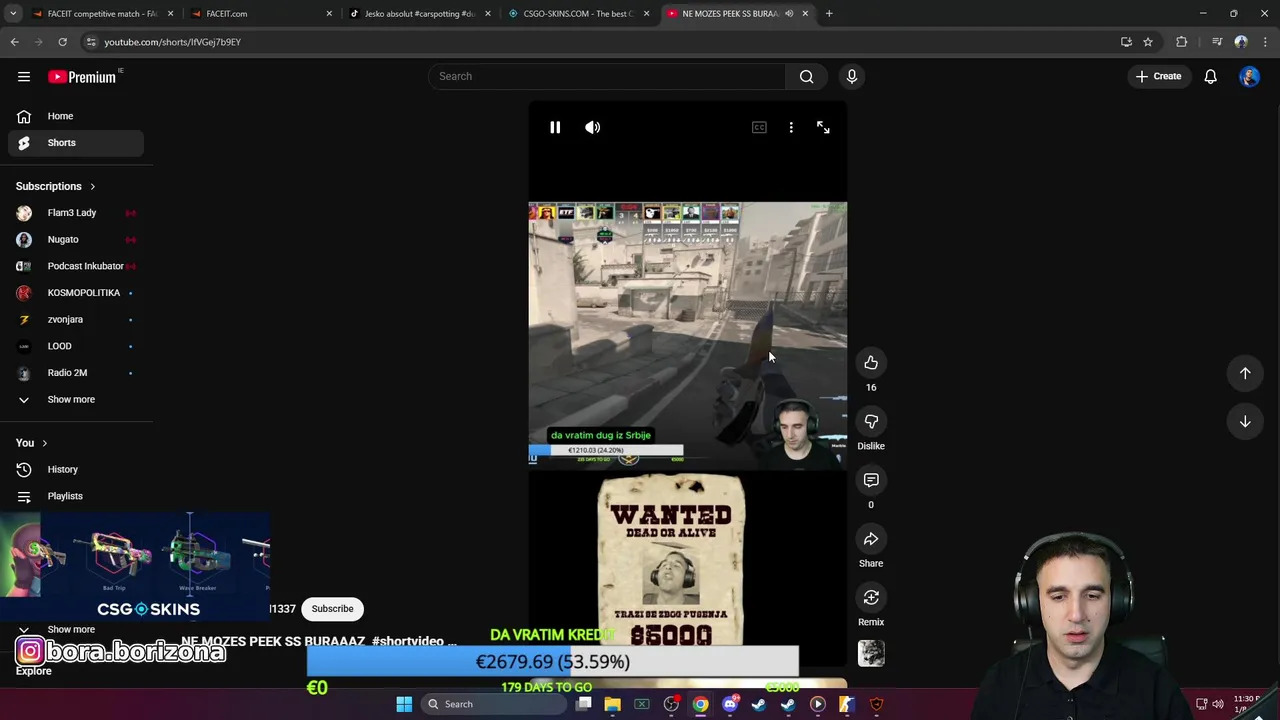Image resolution: width=1280 pixels, height=720 pixels.
Task: Open the Short's three-dot more options menu
Action: pos(791,127)
